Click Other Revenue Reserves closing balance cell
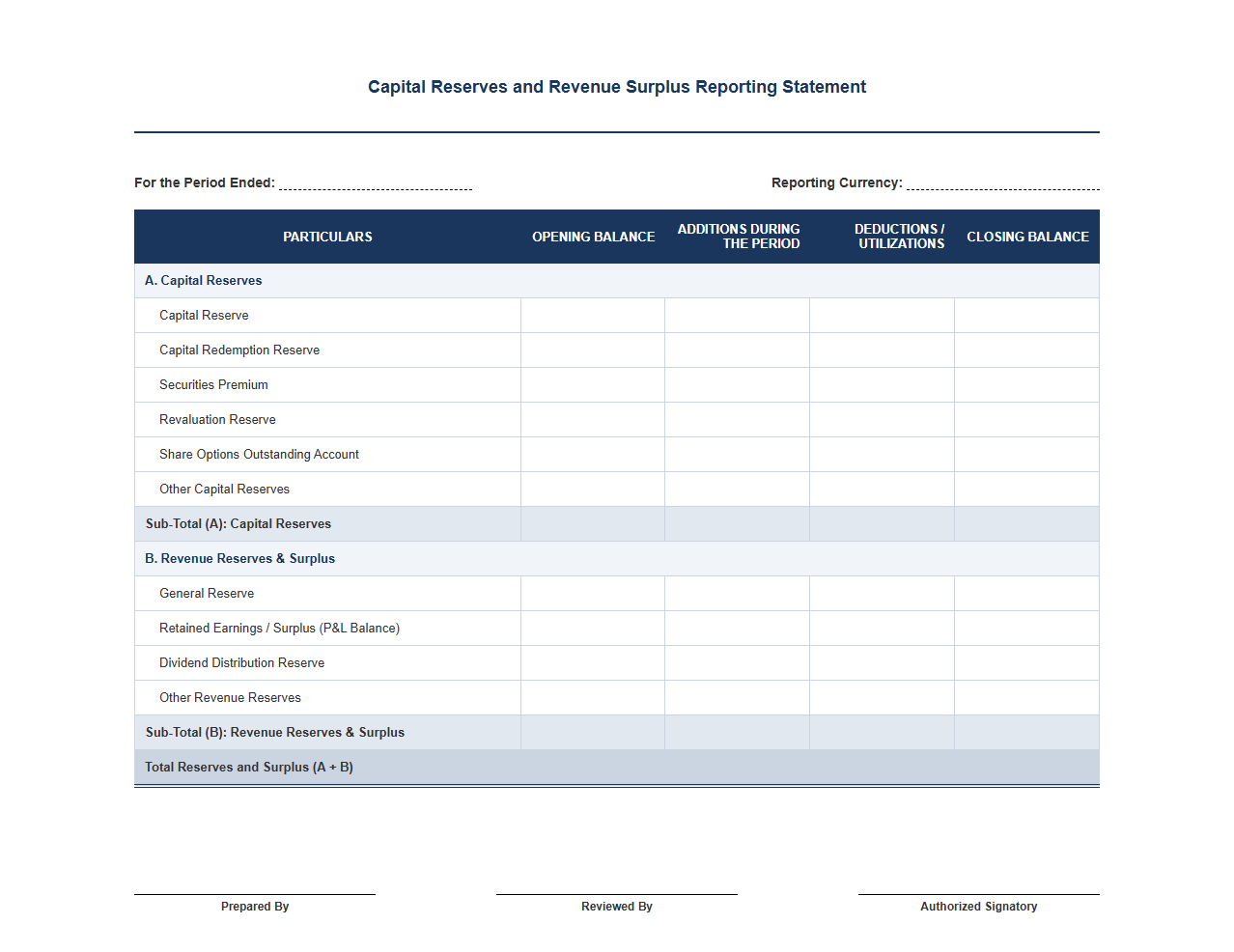This screenshot has height=952, width=1234. (1027, 698)
